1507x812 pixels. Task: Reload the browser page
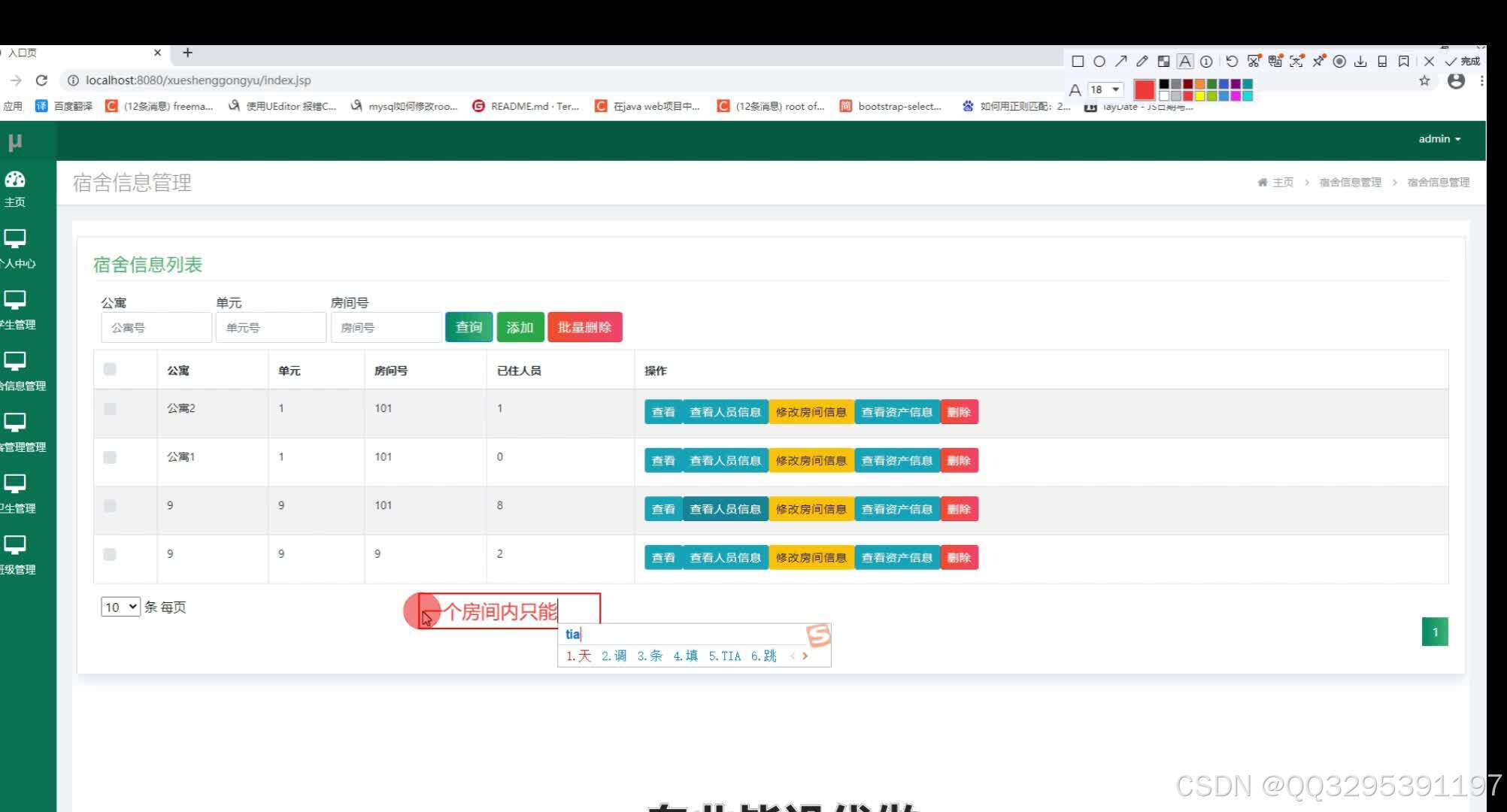pyautogui.click(x=41, y=80)
